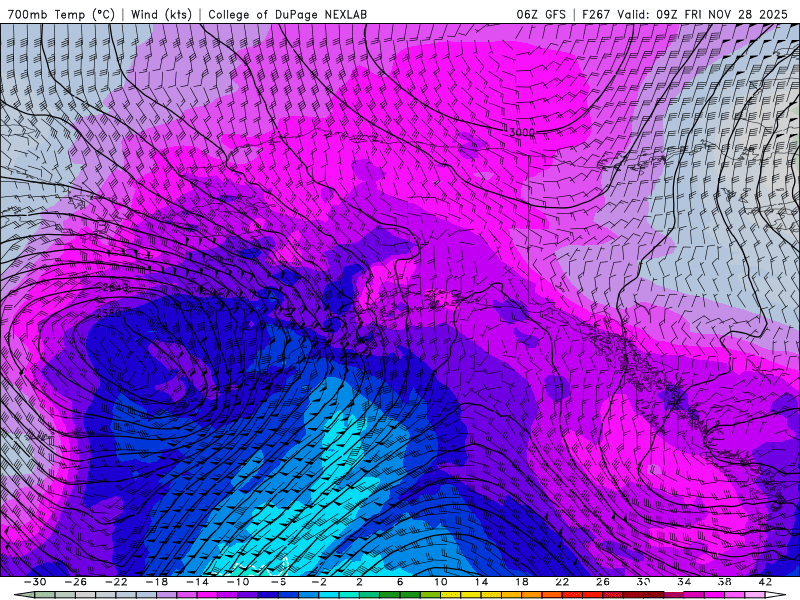Click the 26 colorbar scale value

[x=603, y=582]
